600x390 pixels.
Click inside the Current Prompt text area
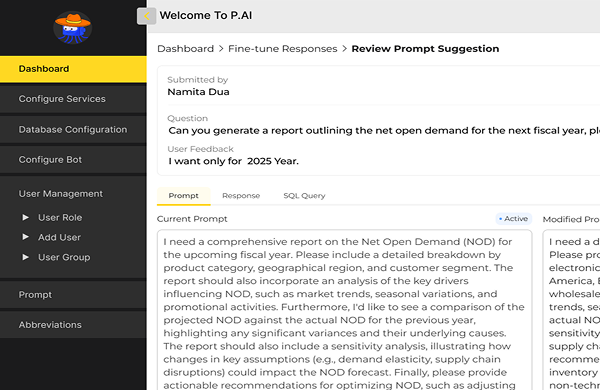[x=344, y=310]
